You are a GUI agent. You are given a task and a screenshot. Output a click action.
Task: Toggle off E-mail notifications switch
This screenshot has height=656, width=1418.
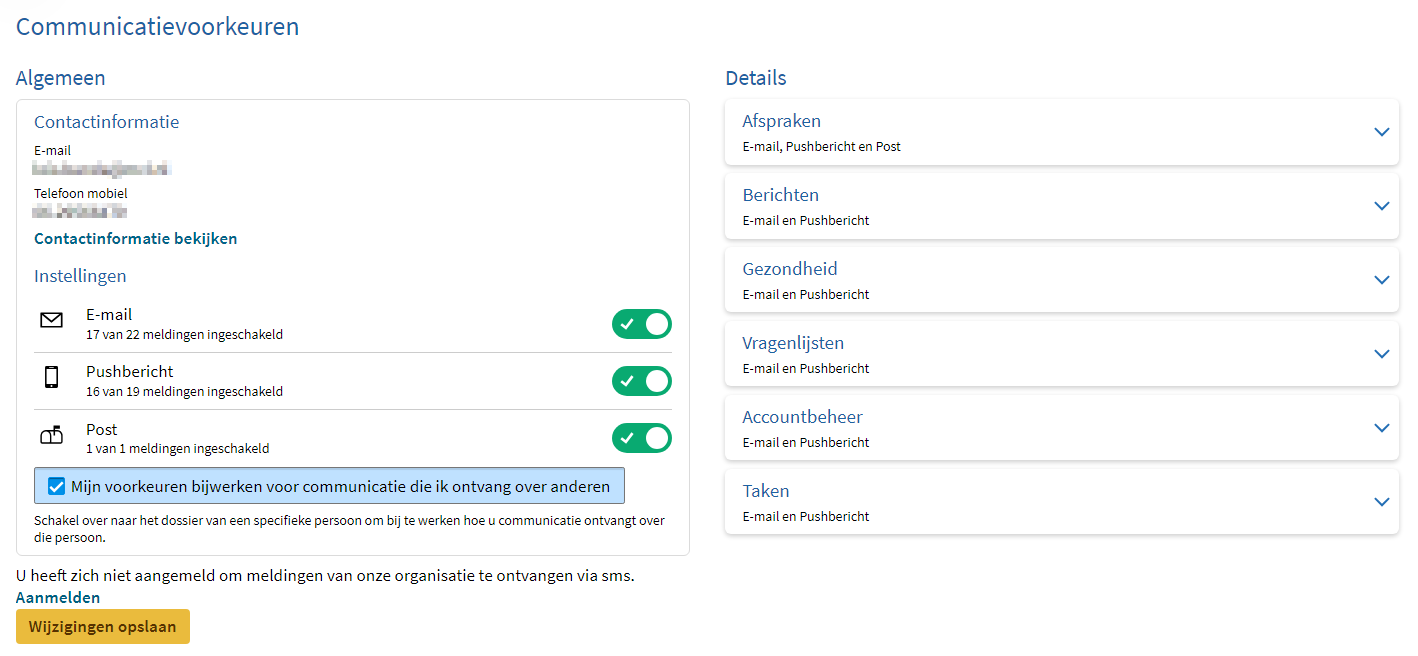[641, 324]
